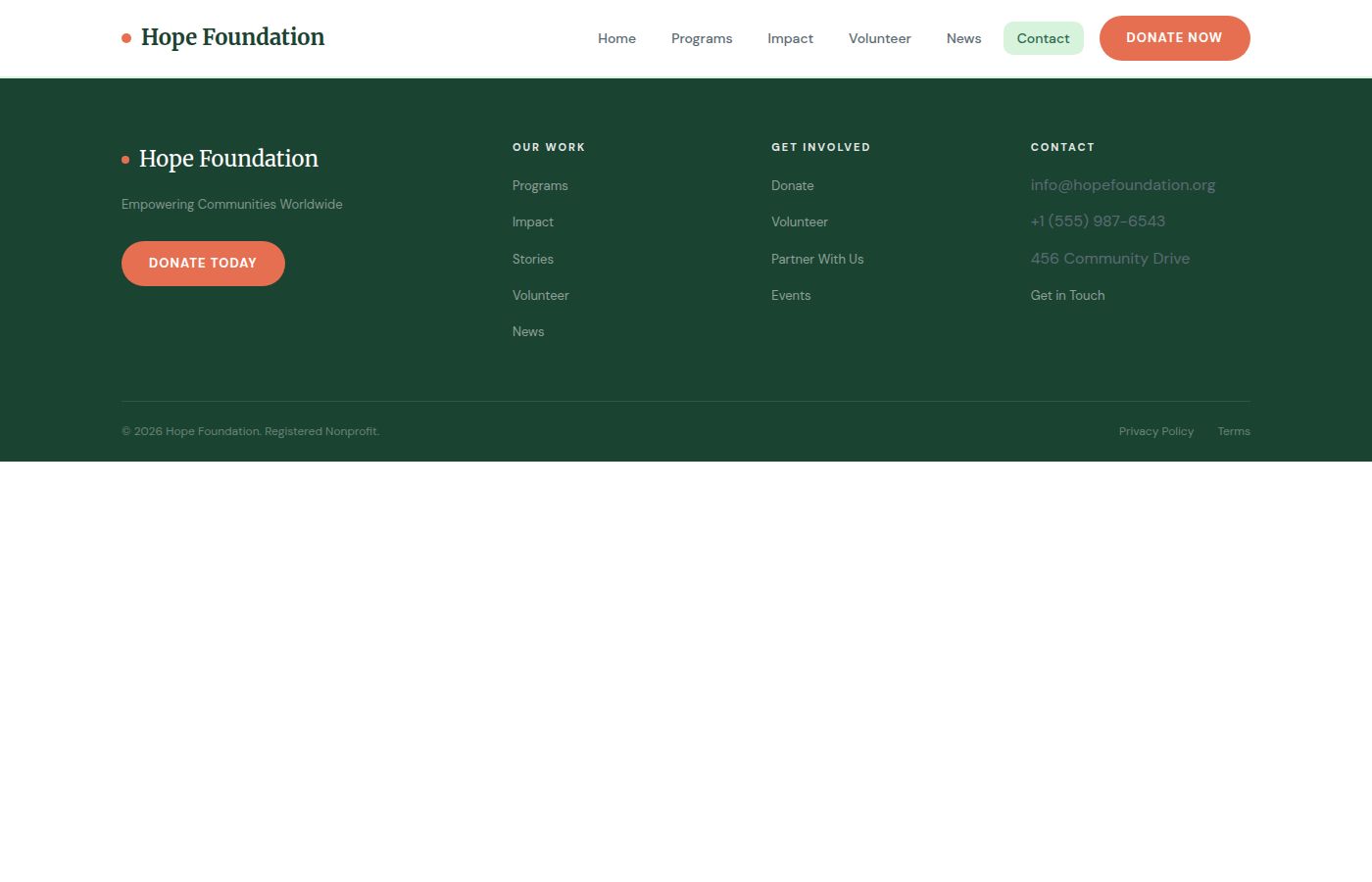
Task: Click the Donate Now button
Action: [1174, 38]
